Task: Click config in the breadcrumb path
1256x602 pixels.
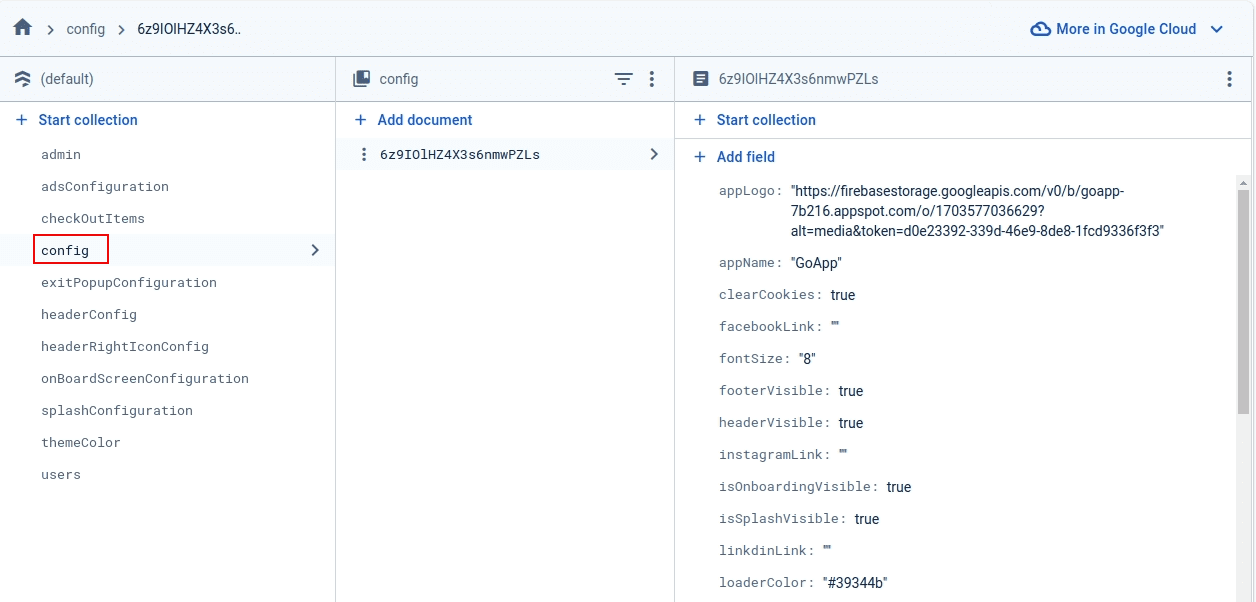Action: point(85,29)
